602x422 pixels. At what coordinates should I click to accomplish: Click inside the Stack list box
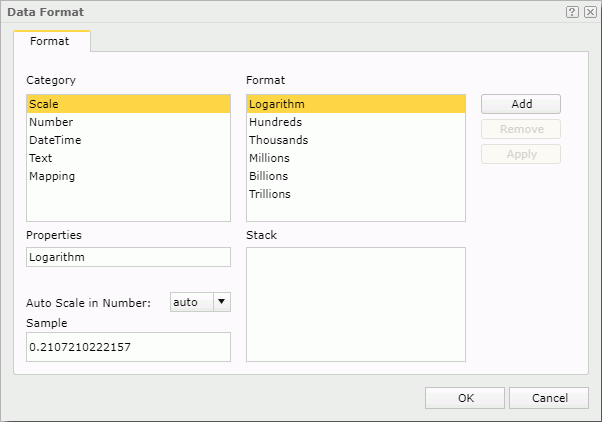click(x=356, y=305)
